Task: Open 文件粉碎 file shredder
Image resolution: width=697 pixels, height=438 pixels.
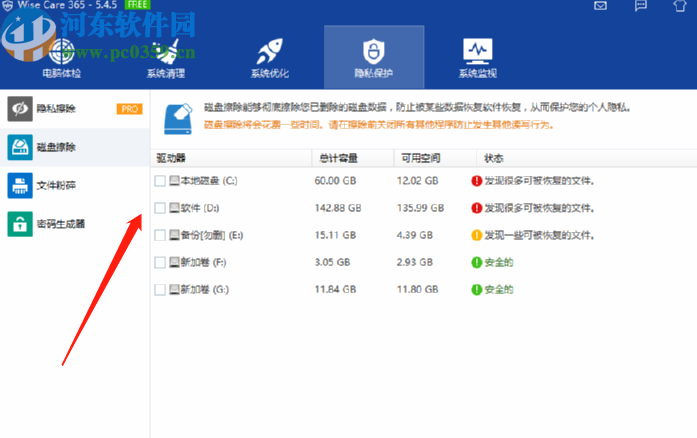Action: pyautogui.click(x=75, y=185)
